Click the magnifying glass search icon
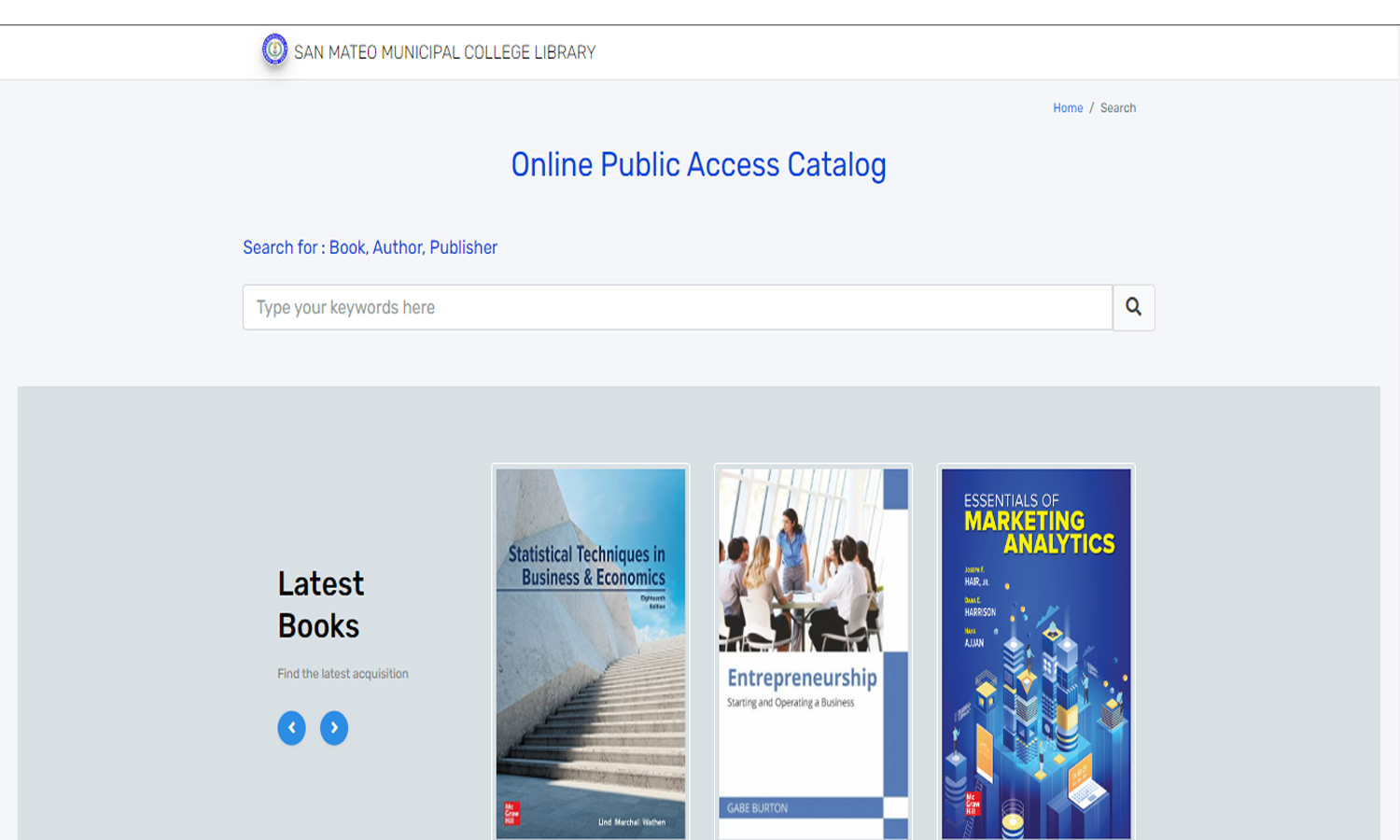 pos(1133,307)
